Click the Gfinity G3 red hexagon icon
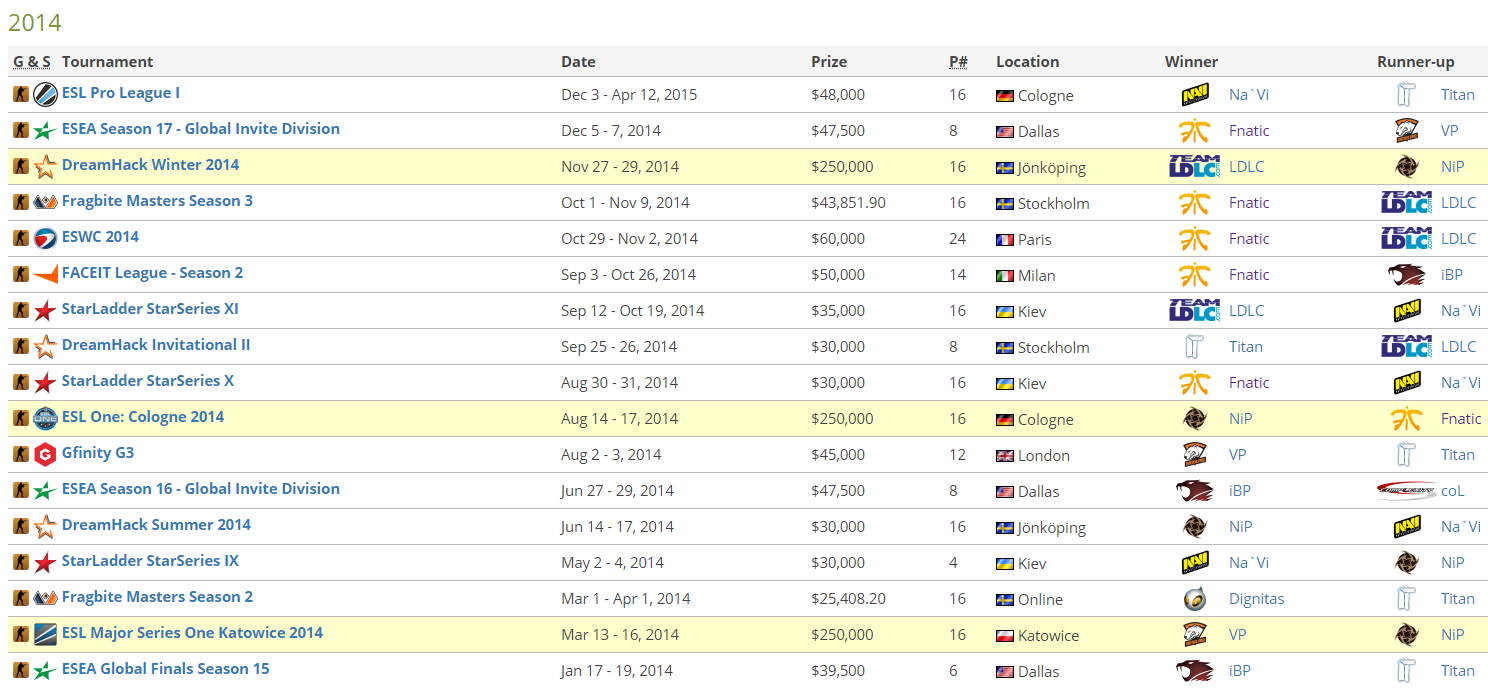This screenshot has width=1488, height=688. click(x=45, y=455)
